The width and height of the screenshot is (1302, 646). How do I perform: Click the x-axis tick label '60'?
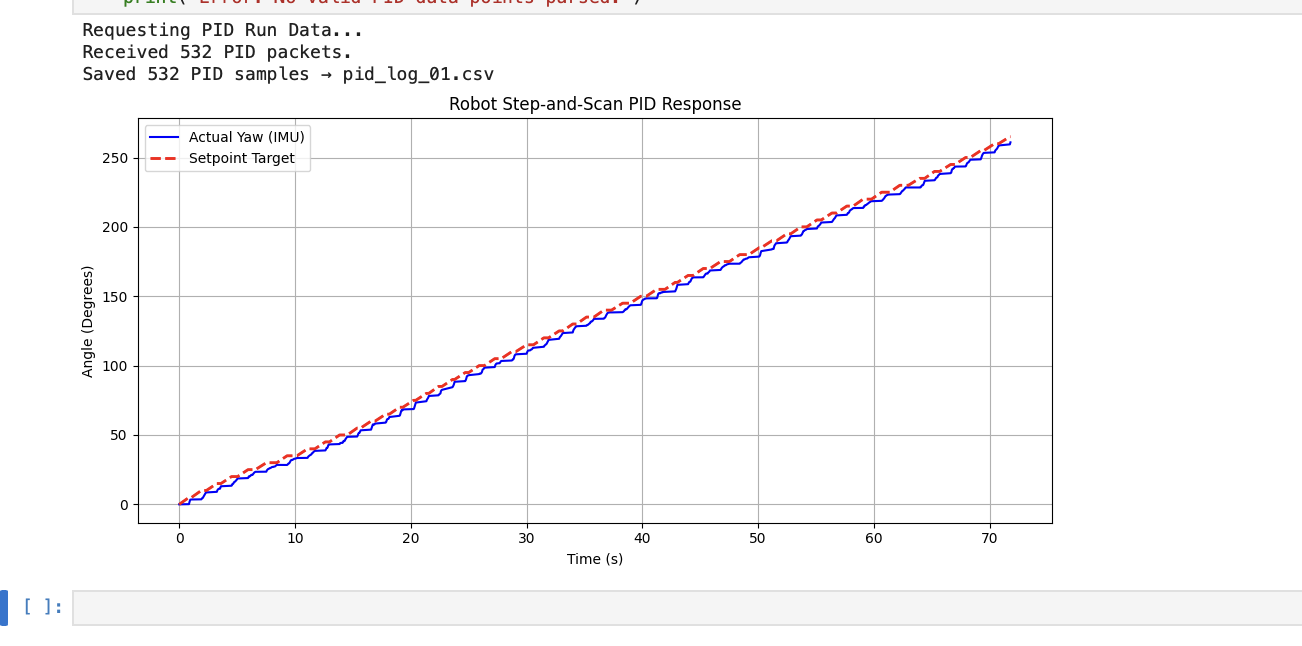pos(874,538)
